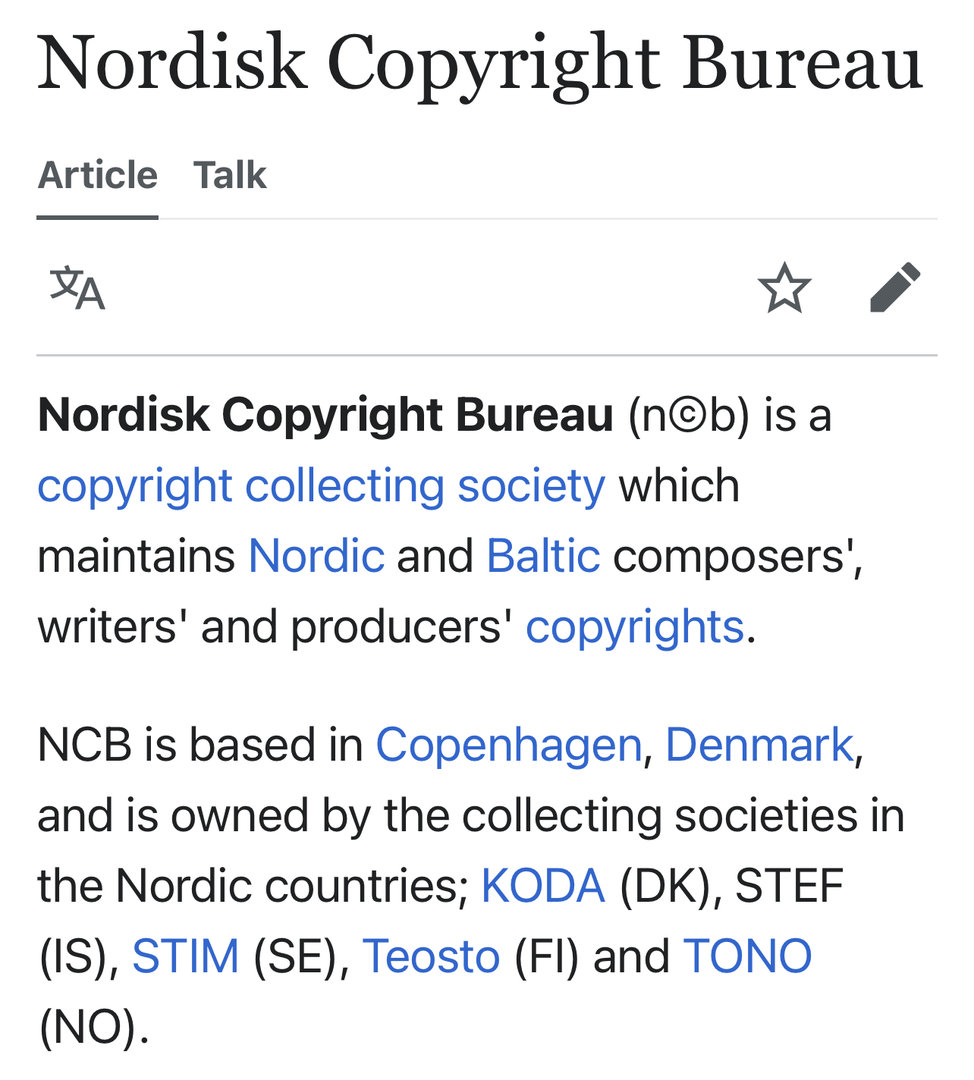Open the 'Baltic' link
Image resolution: width=974 pixels, height=1080 pixels.
[x=543, y=556]
